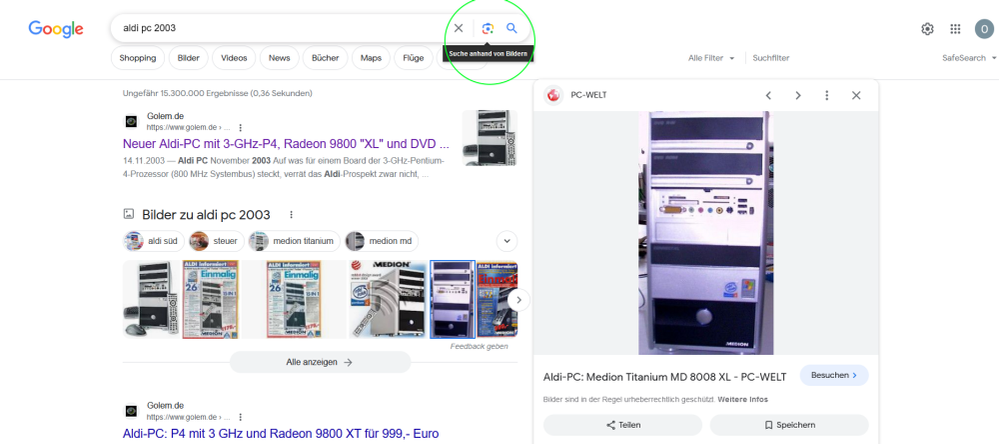Click the Google Lens image search icon
The width and height of the screenshot is (999, 444).
click(x=487, y=29)
